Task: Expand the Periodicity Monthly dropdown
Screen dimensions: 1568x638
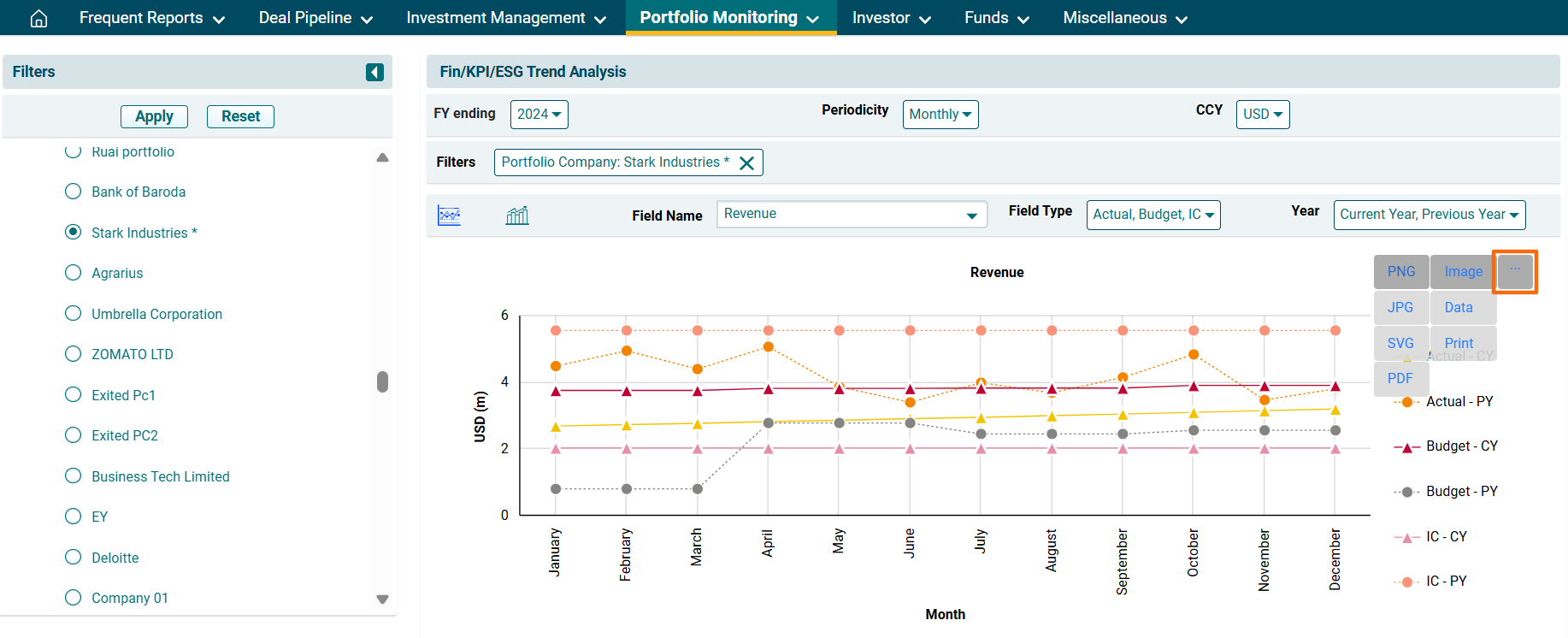Action: click(x=940, y=115)
